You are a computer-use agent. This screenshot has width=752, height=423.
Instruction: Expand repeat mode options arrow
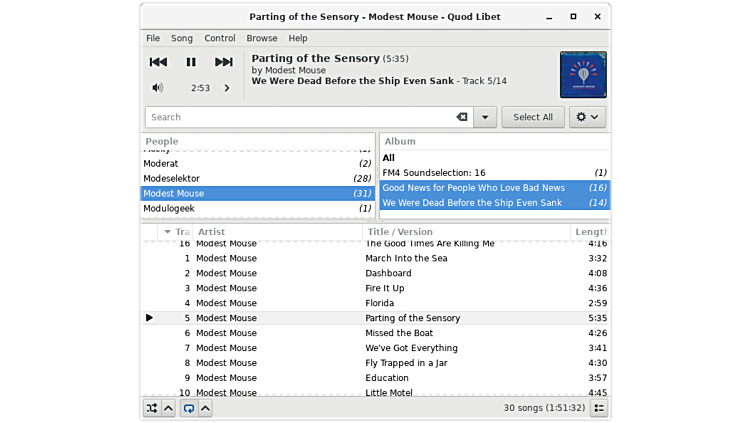pyautogui.click(x=205, y=408)
